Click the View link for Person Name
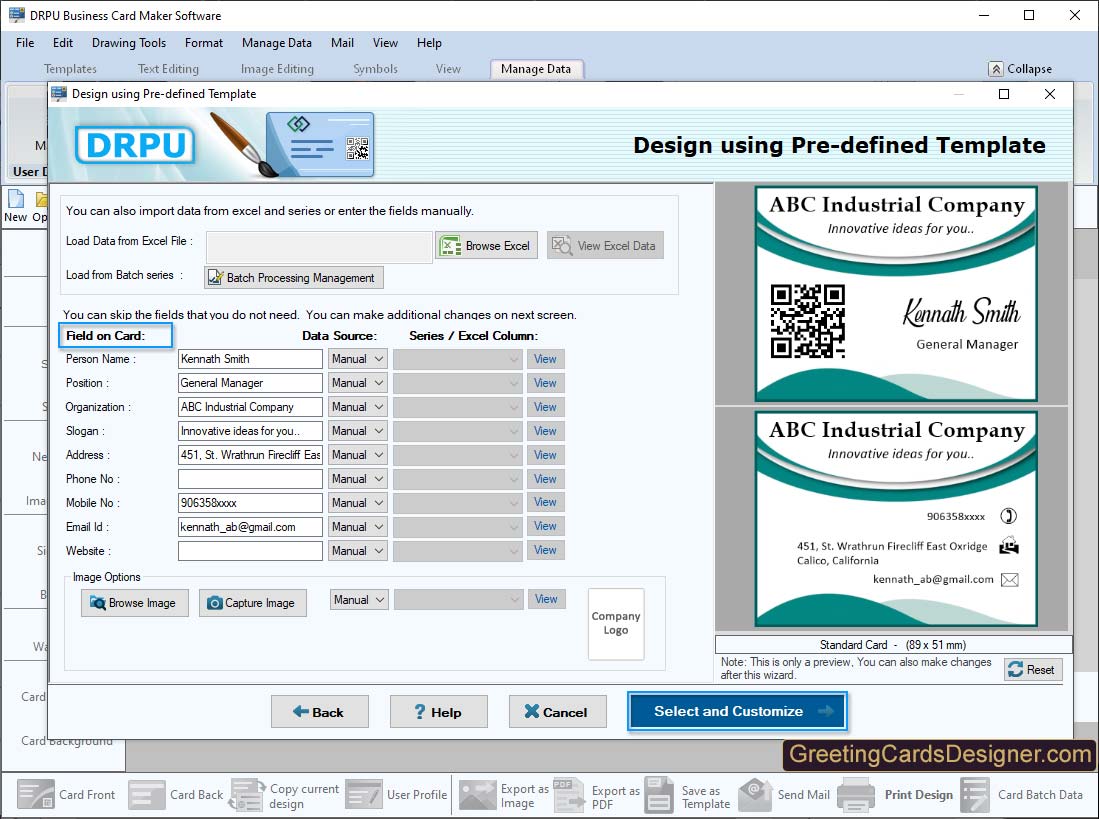1099x819 pixels. [545, 359]
